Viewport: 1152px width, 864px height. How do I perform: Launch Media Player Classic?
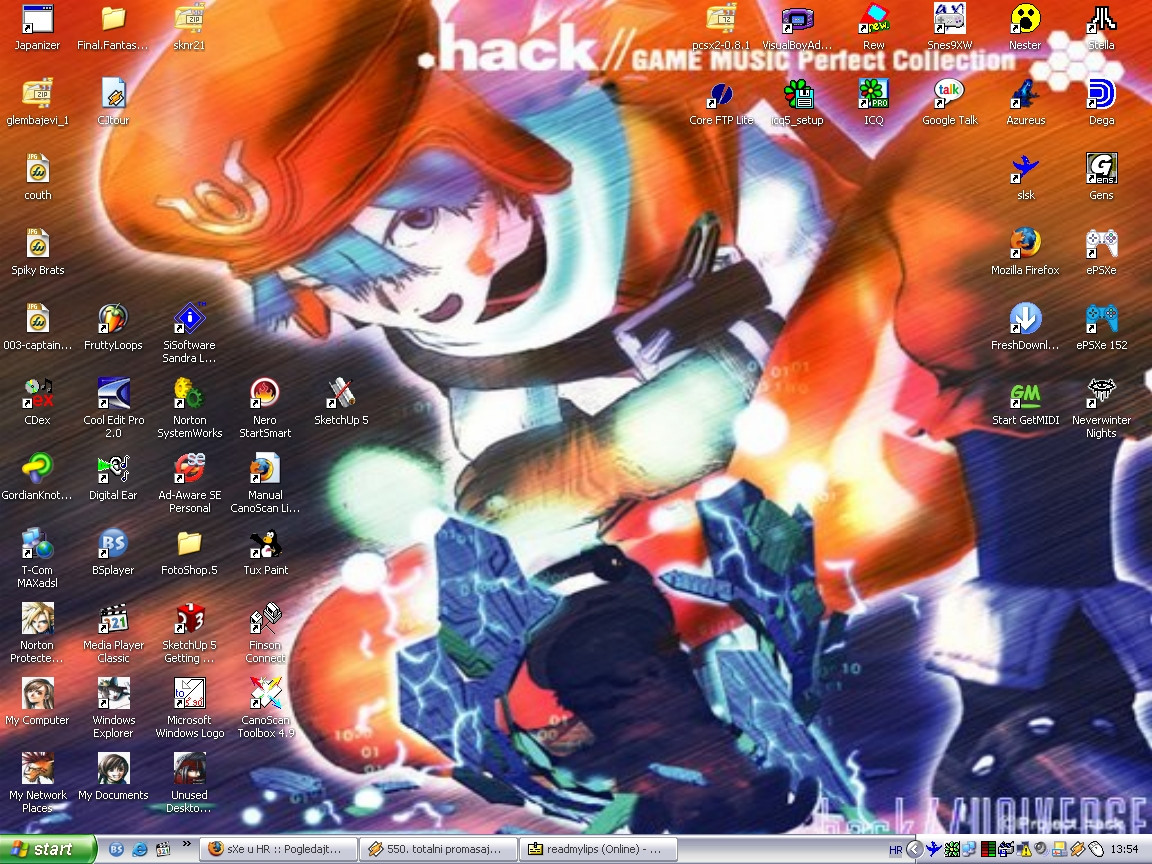click(x=113, y=633)
